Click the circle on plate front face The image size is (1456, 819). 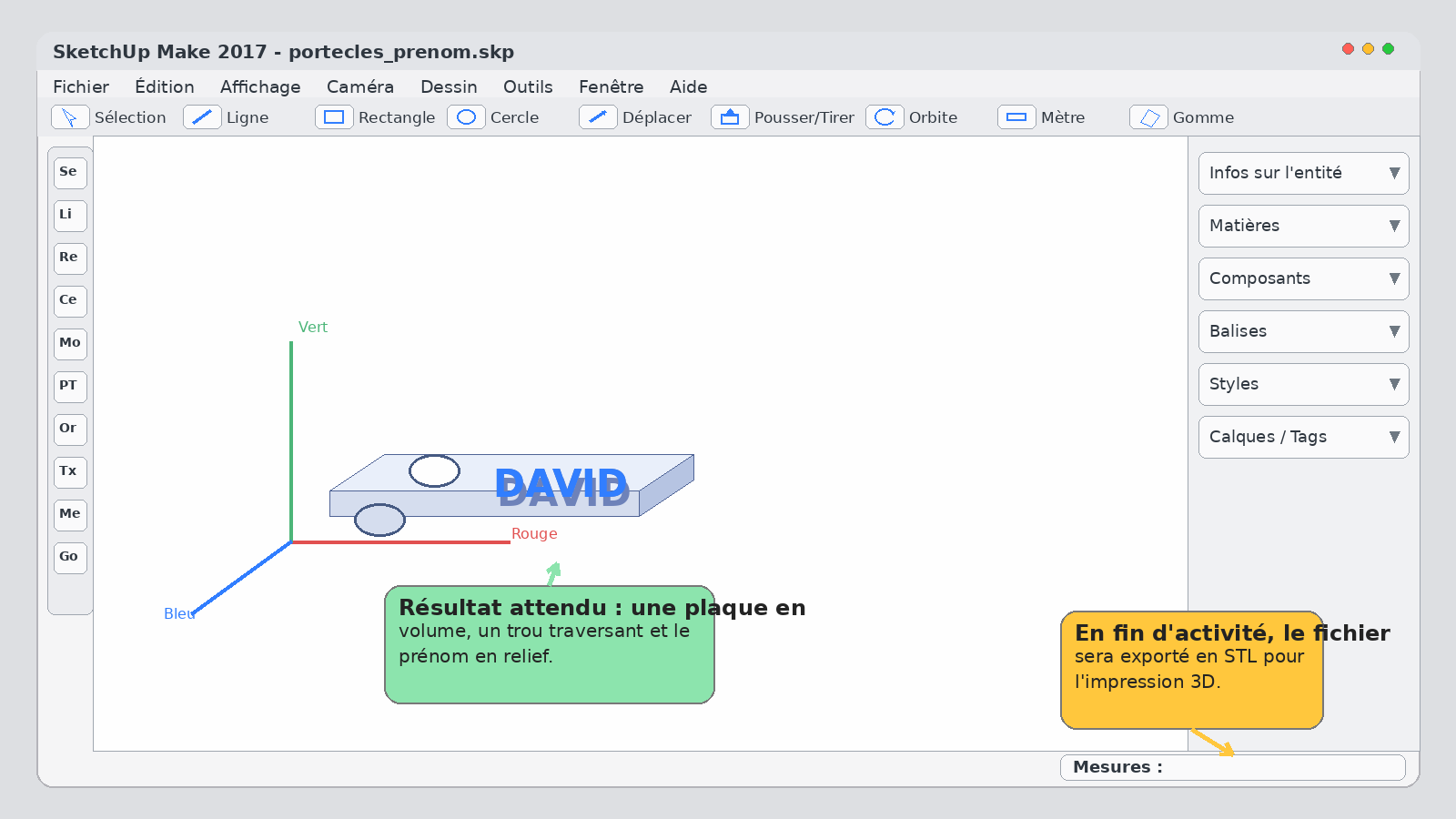pos(379,521)
